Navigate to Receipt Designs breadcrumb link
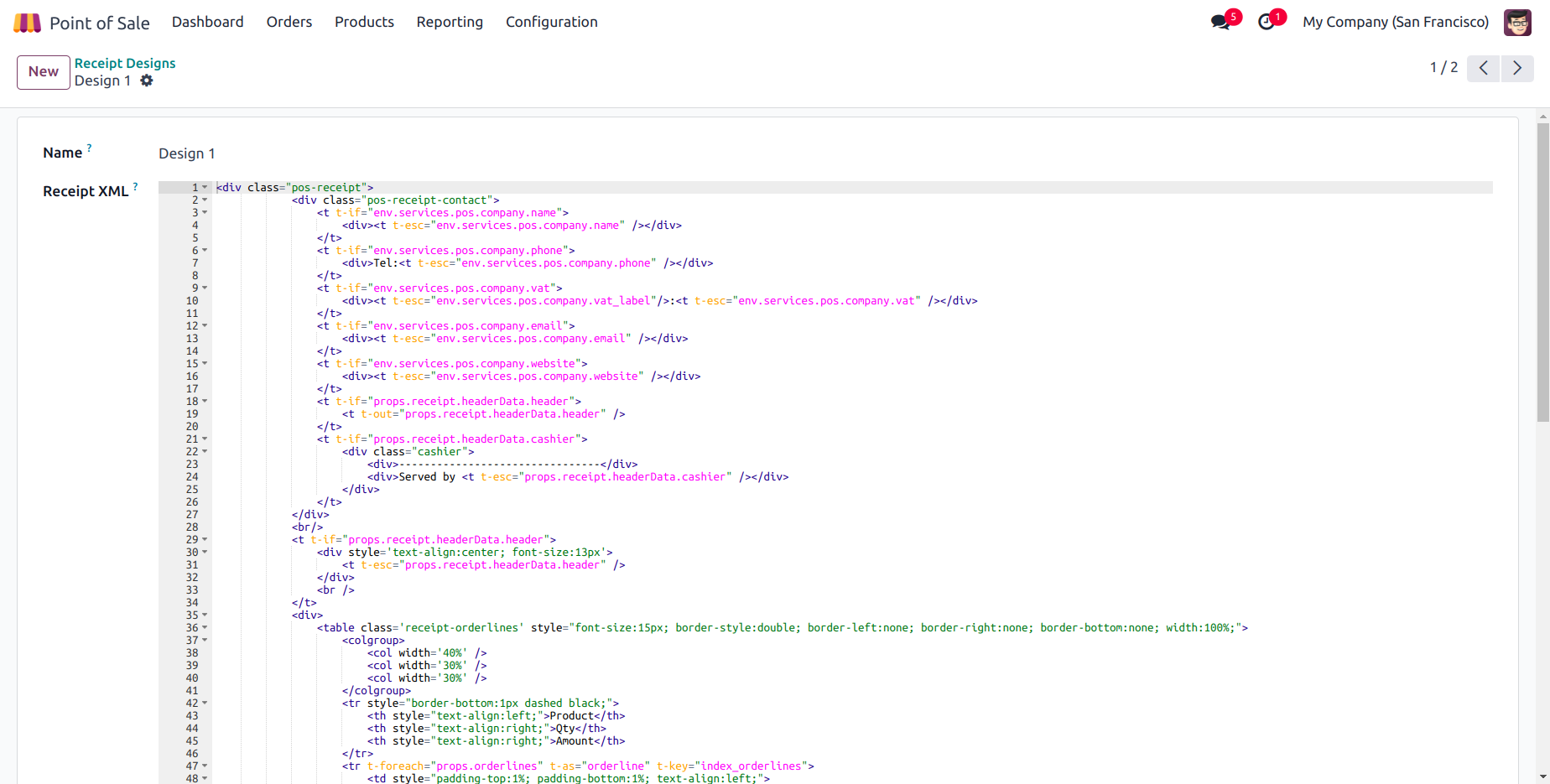Viewport: 1550px width, 784px height. tap(125, 63)
